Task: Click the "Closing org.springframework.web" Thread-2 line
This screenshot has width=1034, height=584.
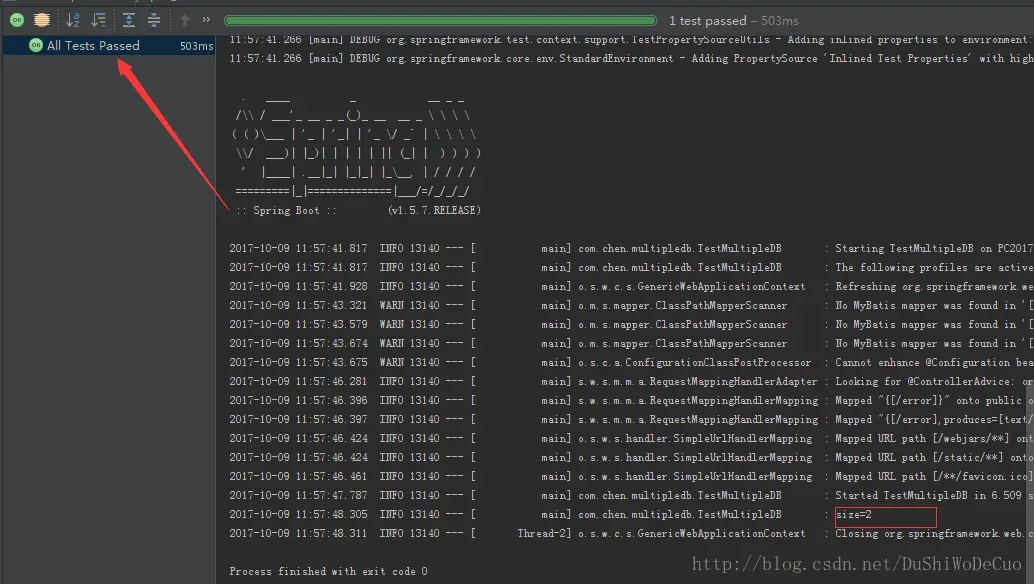Action: pos(631,534)
